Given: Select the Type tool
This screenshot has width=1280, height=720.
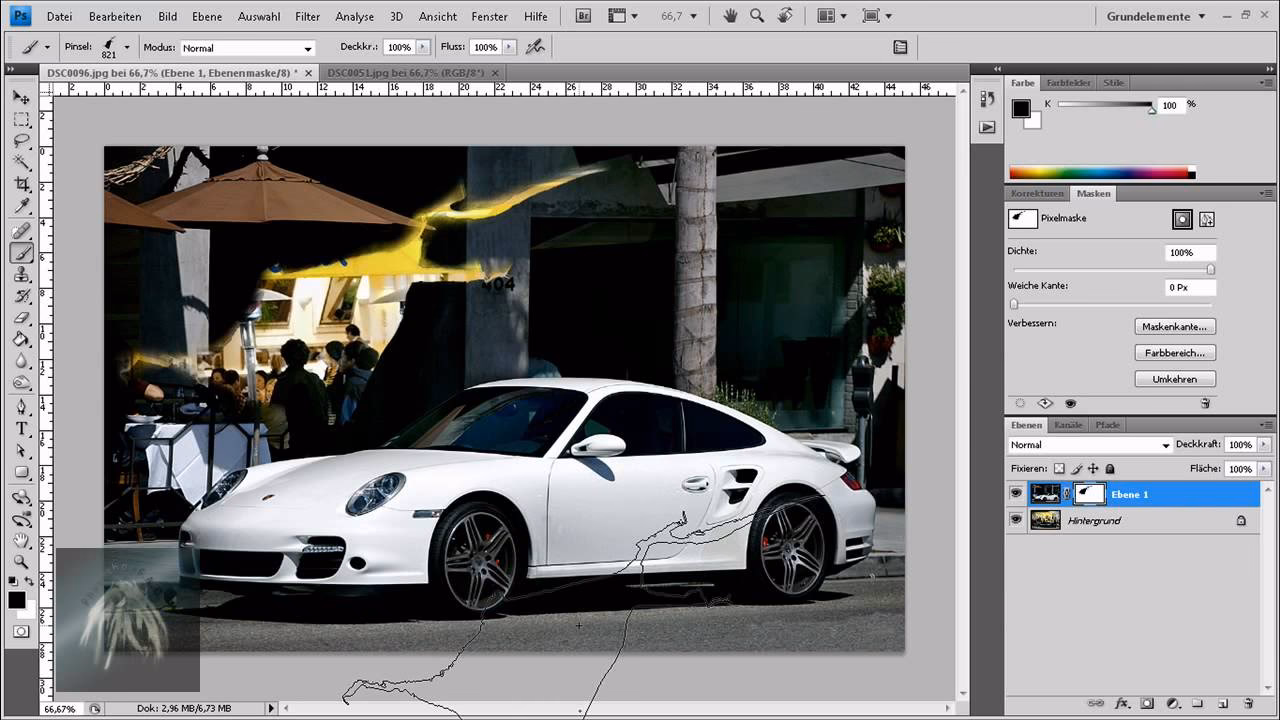Looking at the screenshot, I should (x=22, y=428).
